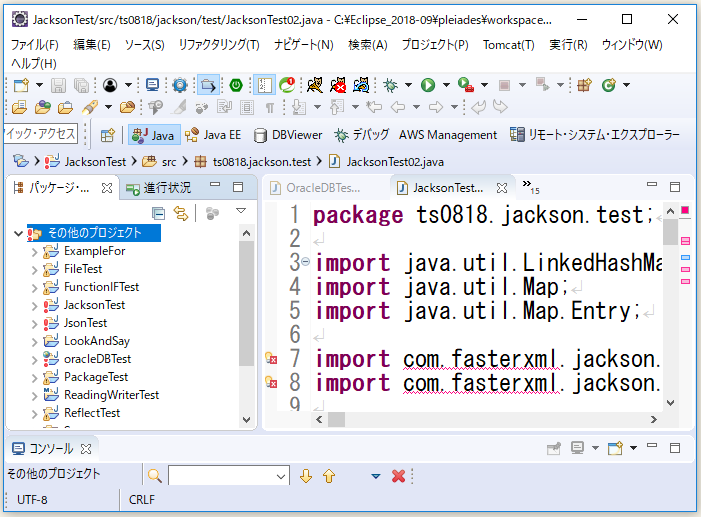This screenshot has height=517, width=701.
Task: Click the editor horizontal scrollbar thumb
Action: tap(336, 420)
